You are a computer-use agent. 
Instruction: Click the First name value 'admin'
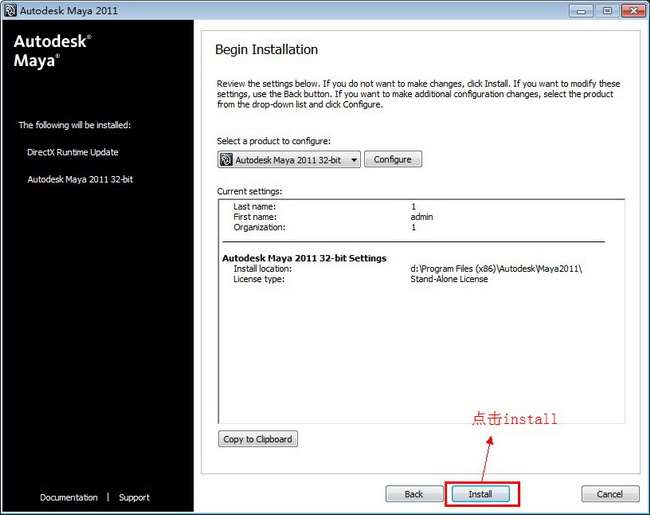[x=422, y=217]
